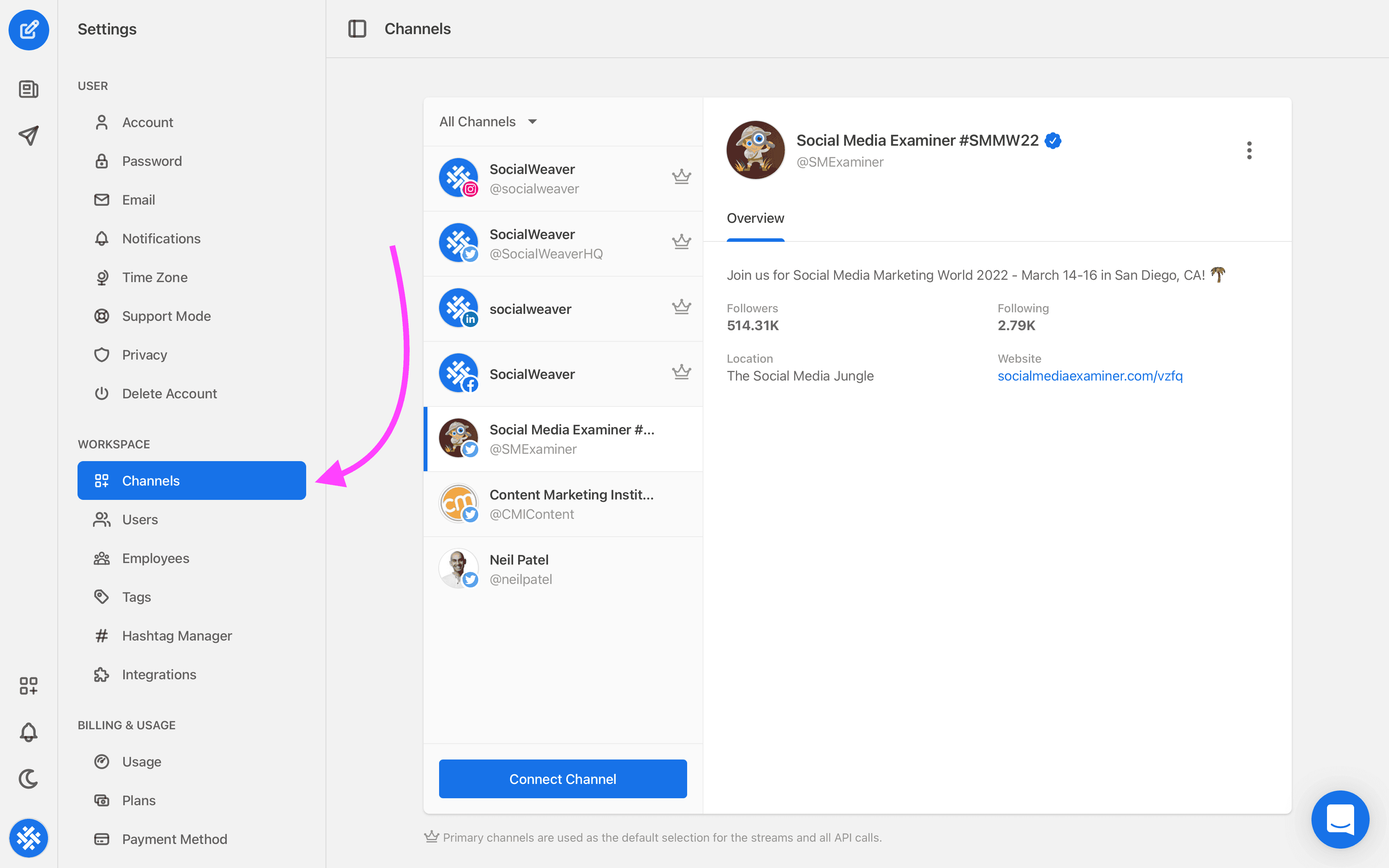
Task: Open the bell notifications icon in left rail
Action: 29,732
